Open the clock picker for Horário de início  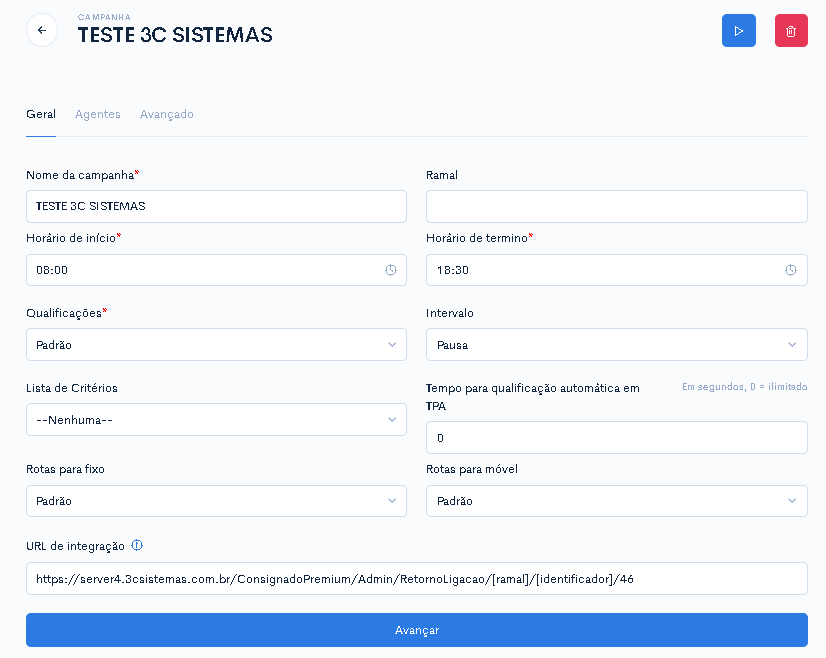pyautogui.click(x=390, y=270)
